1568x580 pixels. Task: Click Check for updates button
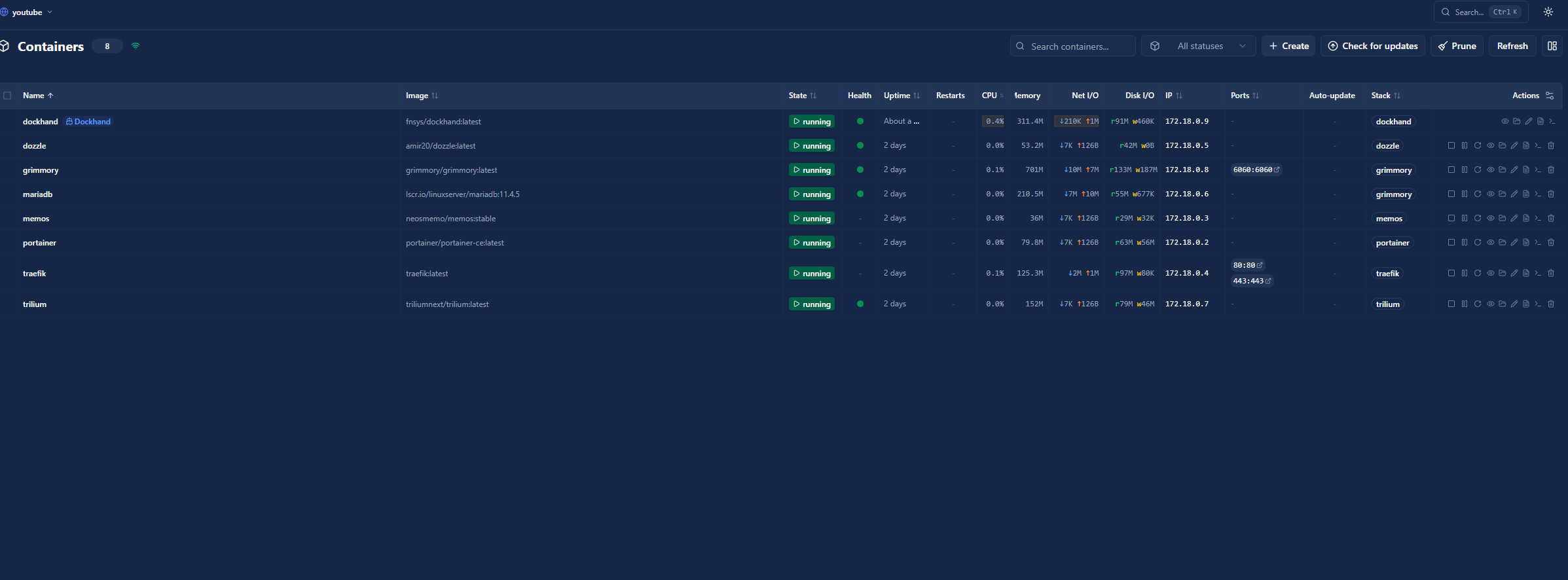point(1373,46)
